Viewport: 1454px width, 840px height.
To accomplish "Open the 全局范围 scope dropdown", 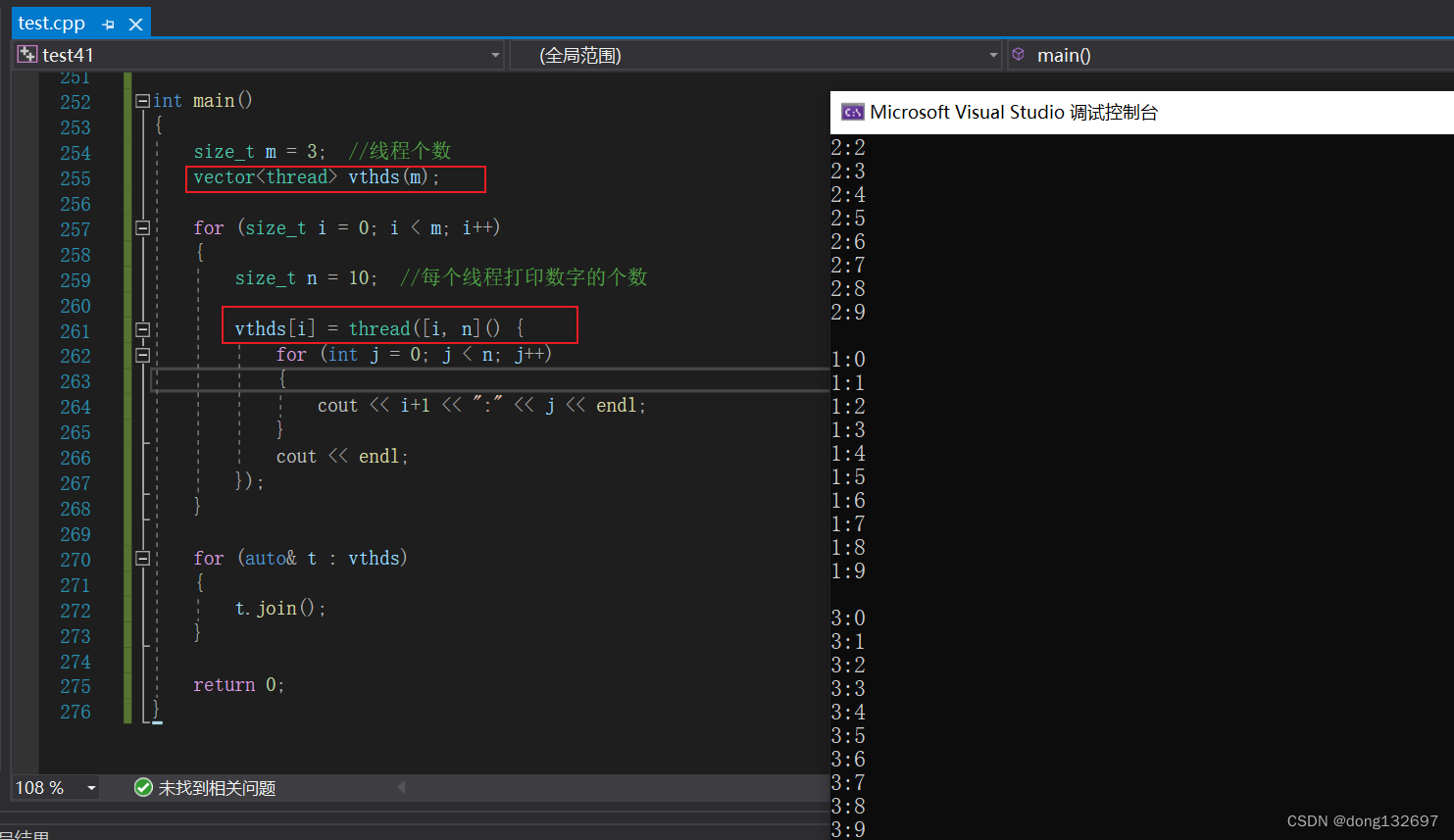I will coord(993,55).
